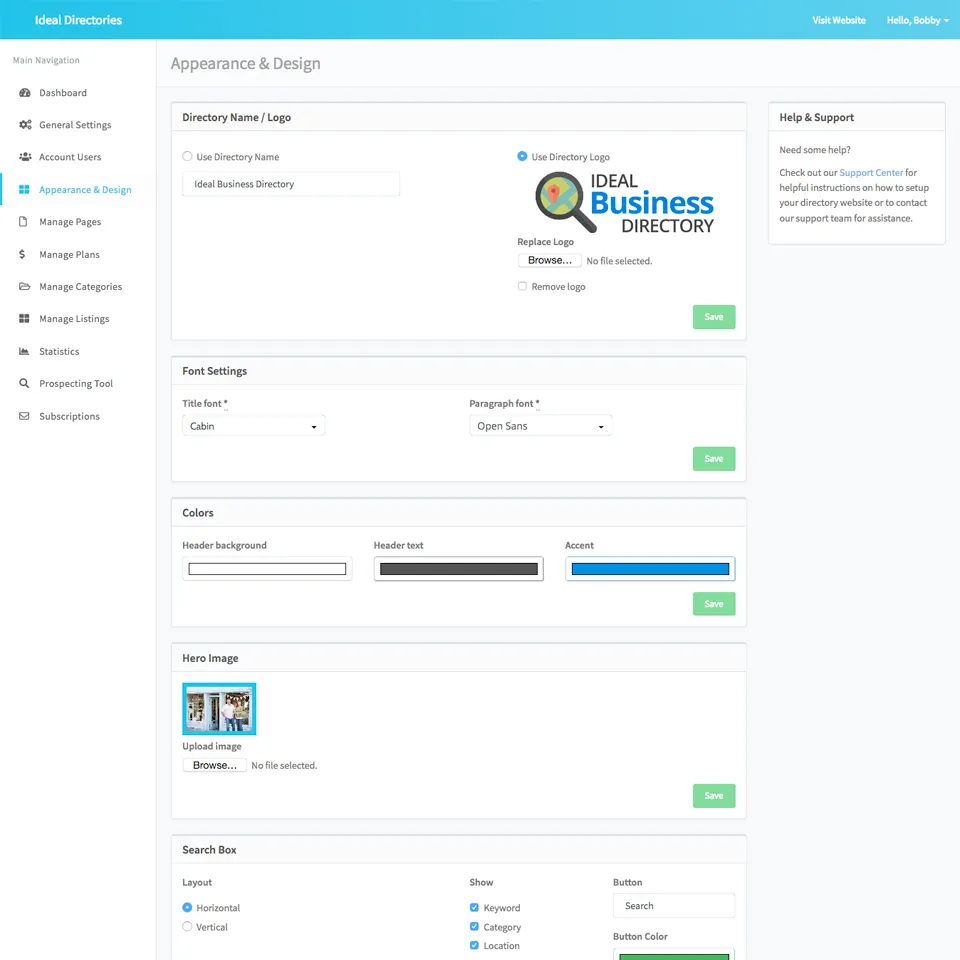Open the Support Center link
The height and width of the screenshot is (960, 960).
871,173
